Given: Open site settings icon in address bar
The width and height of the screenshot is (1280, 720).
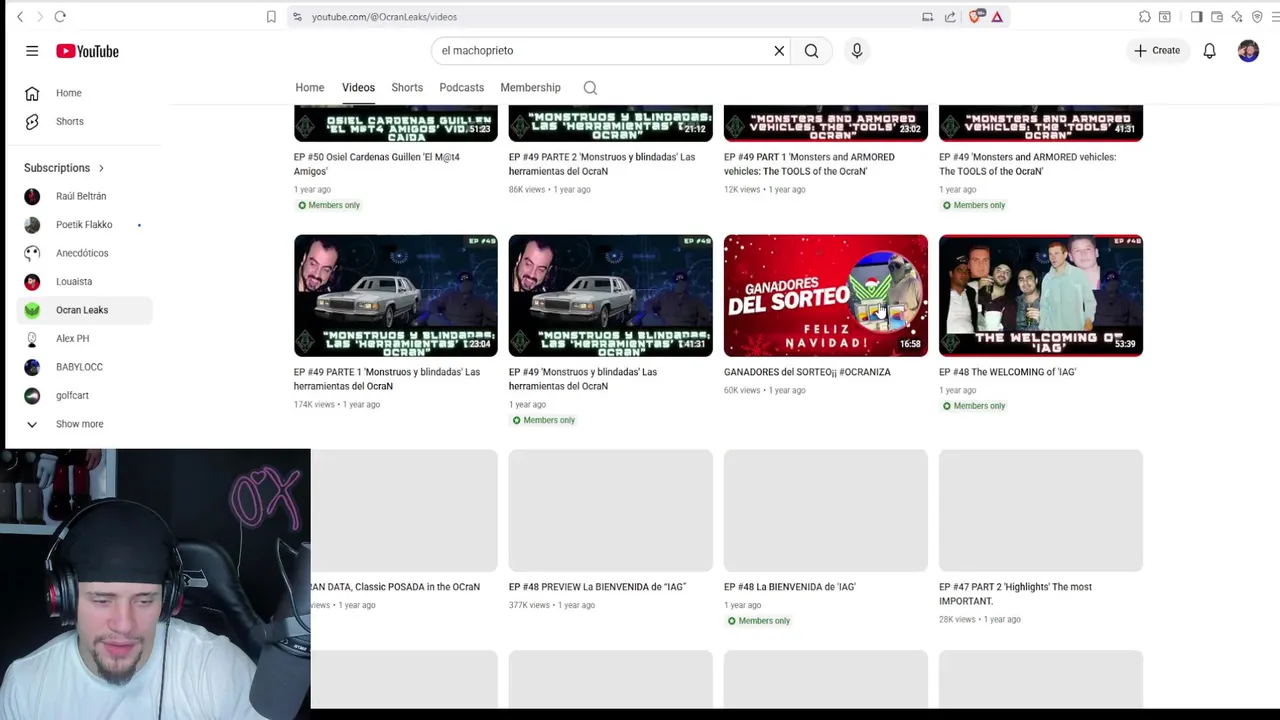Looking at the screenshot, I should [297, 17].
